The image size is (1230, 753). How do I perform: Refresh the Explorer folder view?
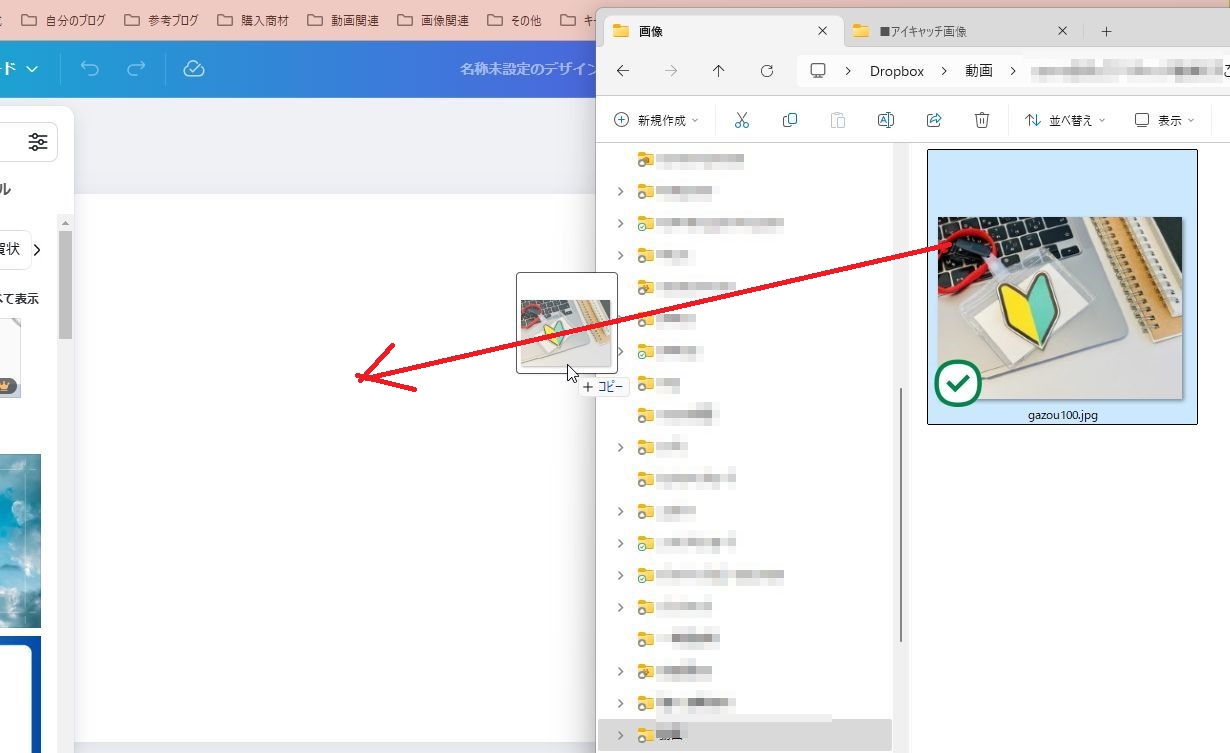(x=767, y=71)
